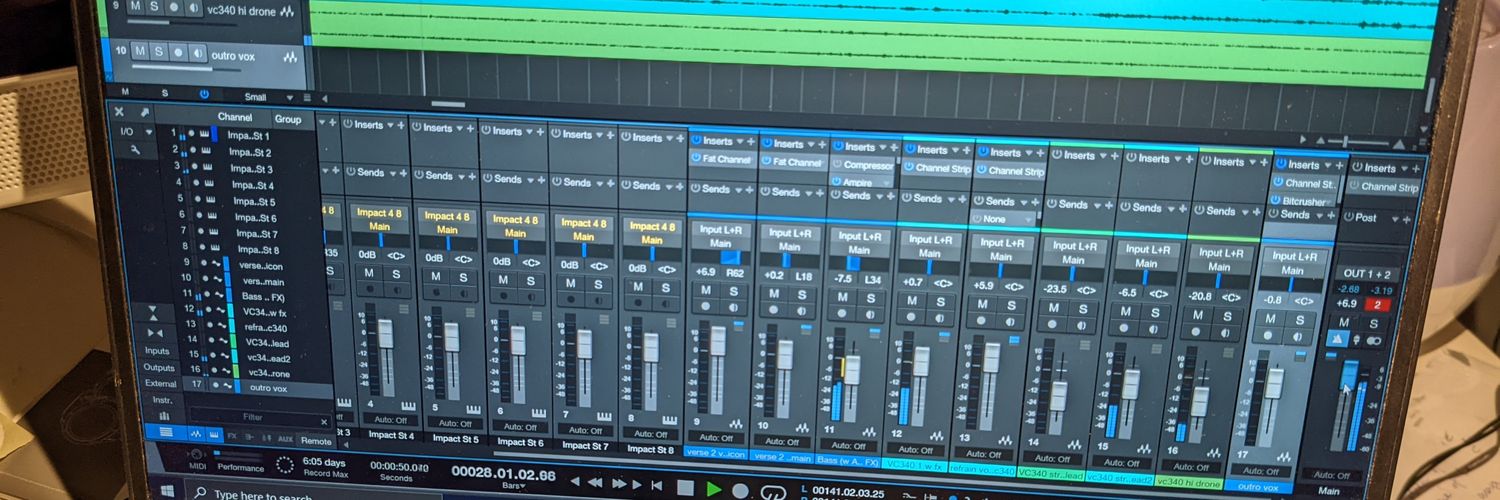Solo the vc340 hi drone track
Screen dimensions: 1500x500
155,6
